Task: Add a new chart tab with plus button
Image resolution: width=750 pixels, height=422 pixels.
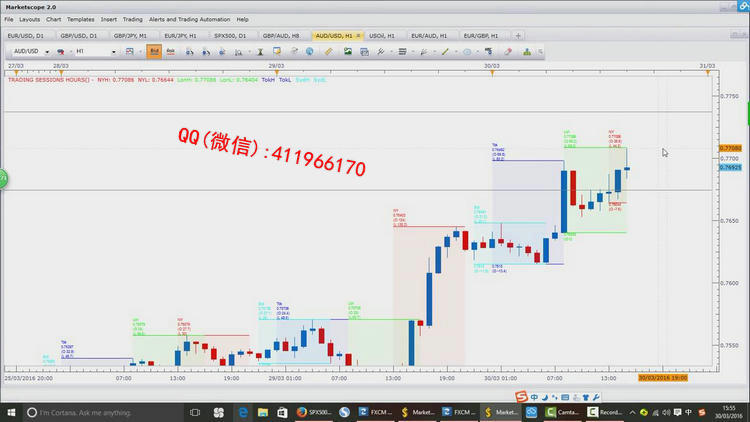Action: tap(518, 36)
